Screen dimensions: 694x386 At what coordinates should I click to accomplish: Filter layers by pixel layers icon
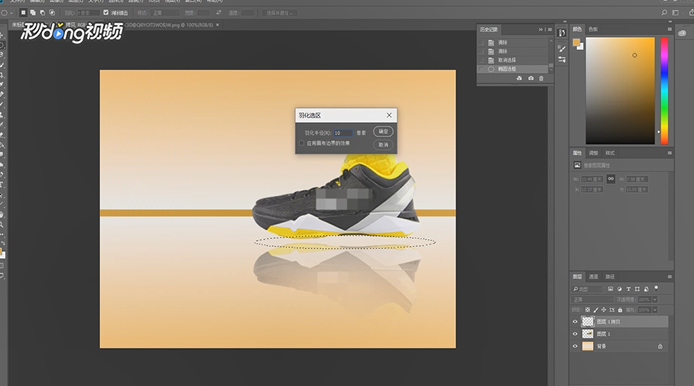point(610,289)
